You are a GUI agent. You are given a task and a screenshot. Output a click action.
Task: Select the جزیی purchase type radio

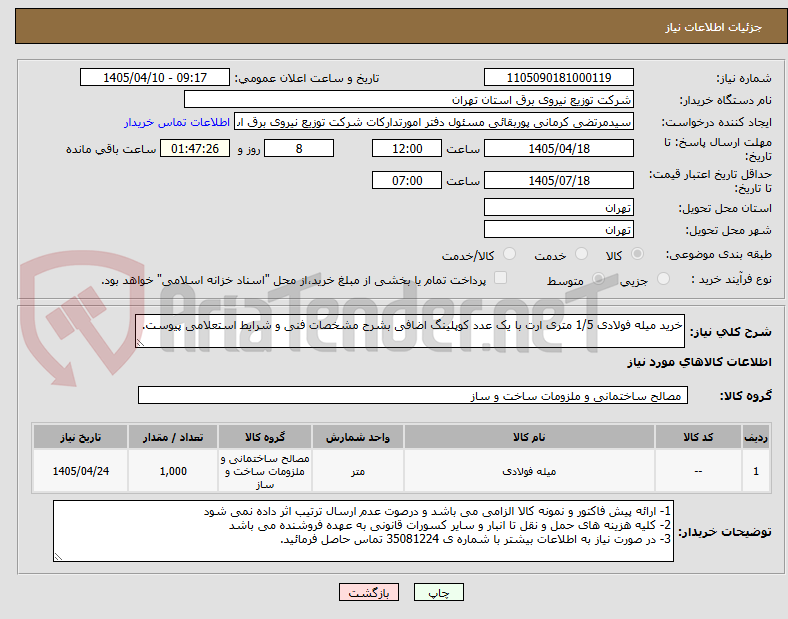663,279
